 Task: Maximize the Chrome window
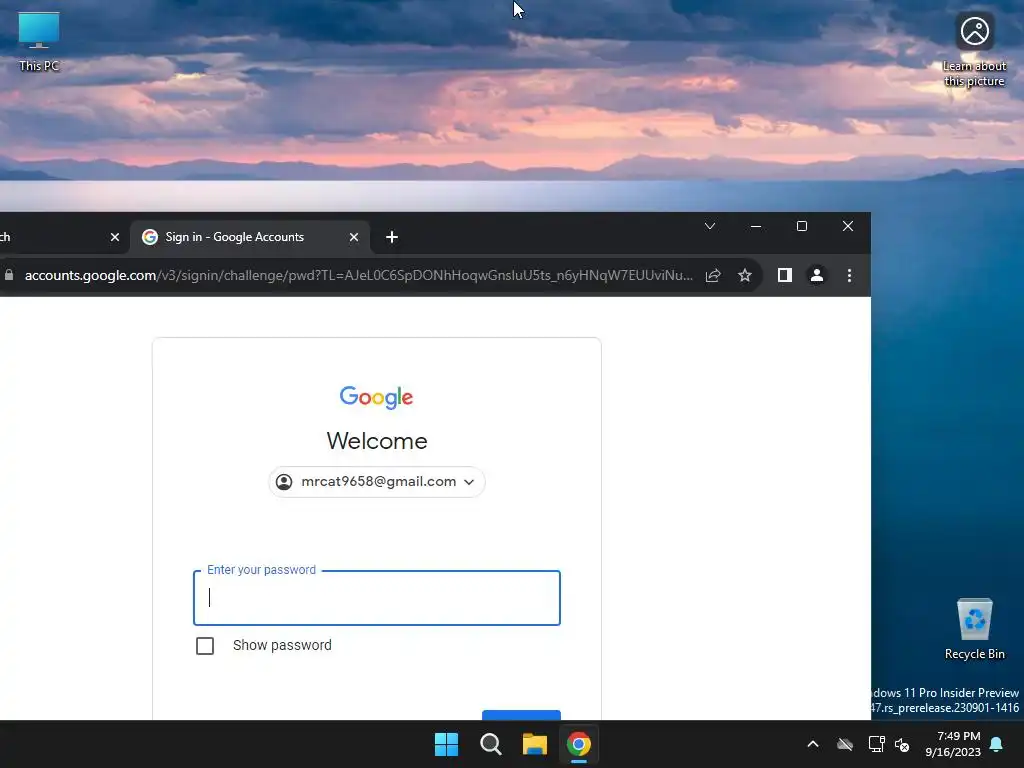802,226
